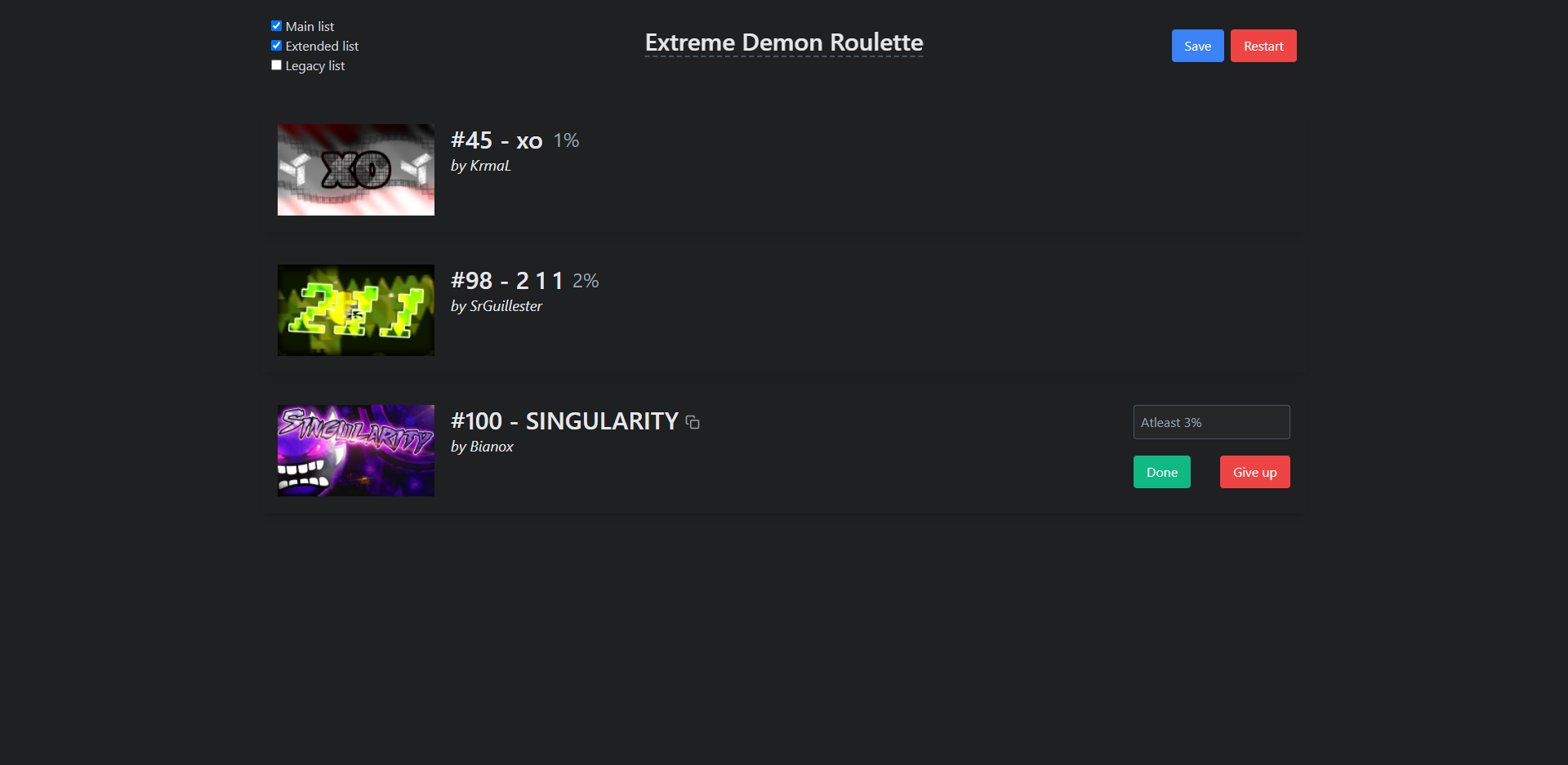Click the copy icon next to SINGULARITY
The width and height of the screenshot is (1568, 765).
(x=693, y=422)
